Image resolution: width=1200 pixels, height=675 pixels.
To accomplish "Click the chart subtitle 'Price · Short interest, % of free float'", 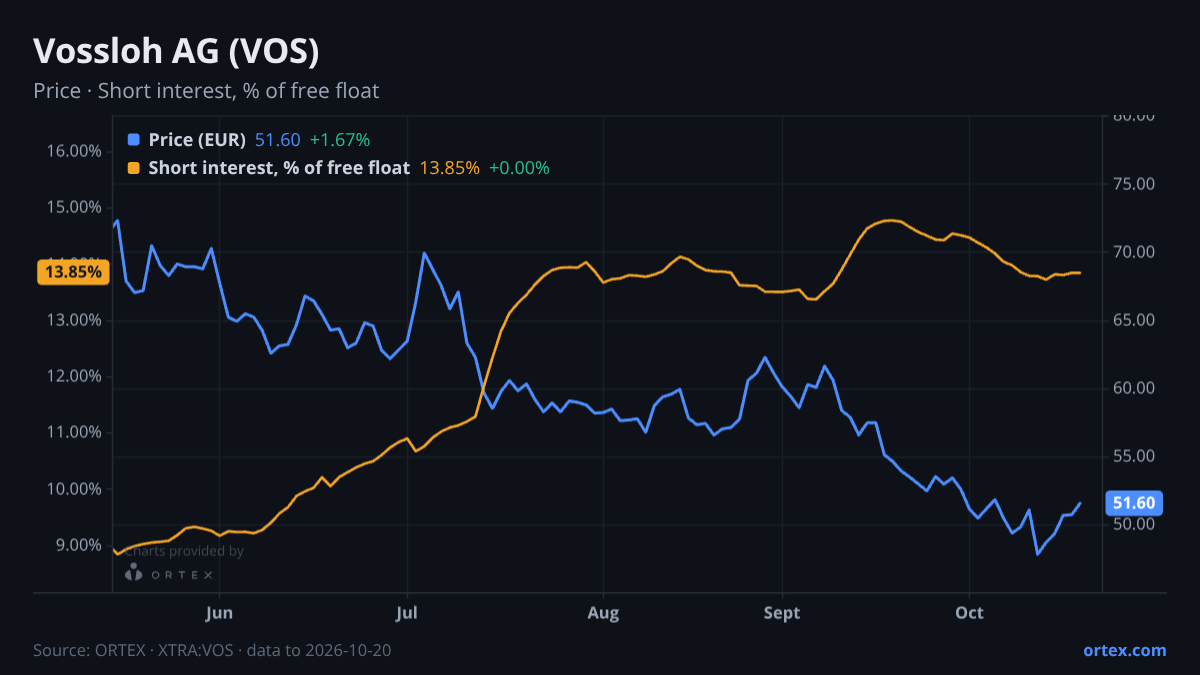I will tap(206, 91).
